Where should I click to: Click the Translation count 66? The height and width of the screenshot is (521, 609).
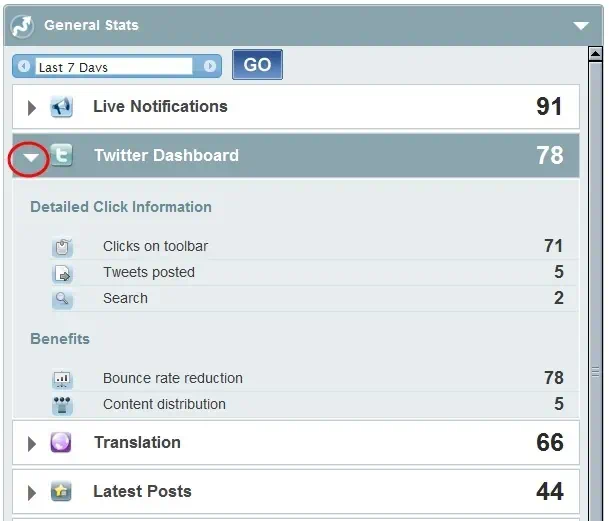tap(550, 443)
